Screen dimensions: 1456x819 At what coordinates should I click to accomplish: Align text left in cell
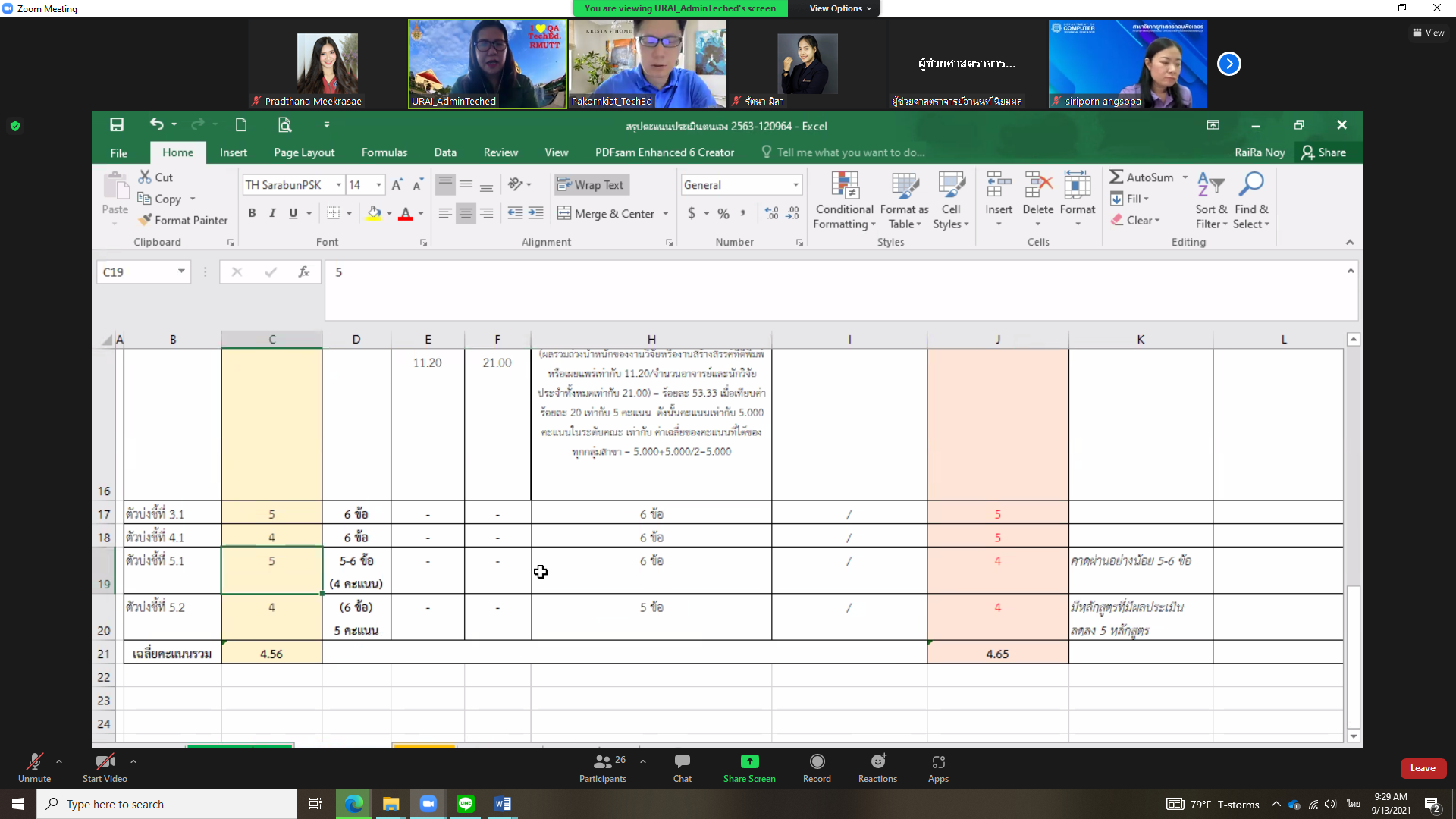pos(445,213)
